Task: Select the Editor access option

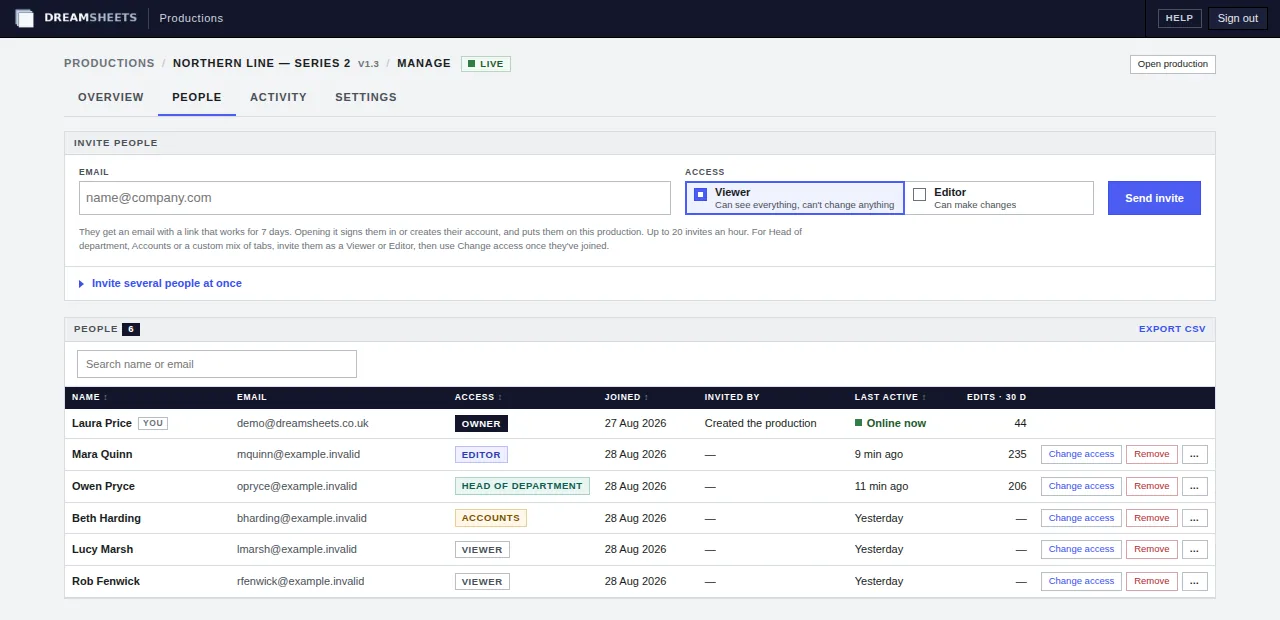Action: click(999, 198)
